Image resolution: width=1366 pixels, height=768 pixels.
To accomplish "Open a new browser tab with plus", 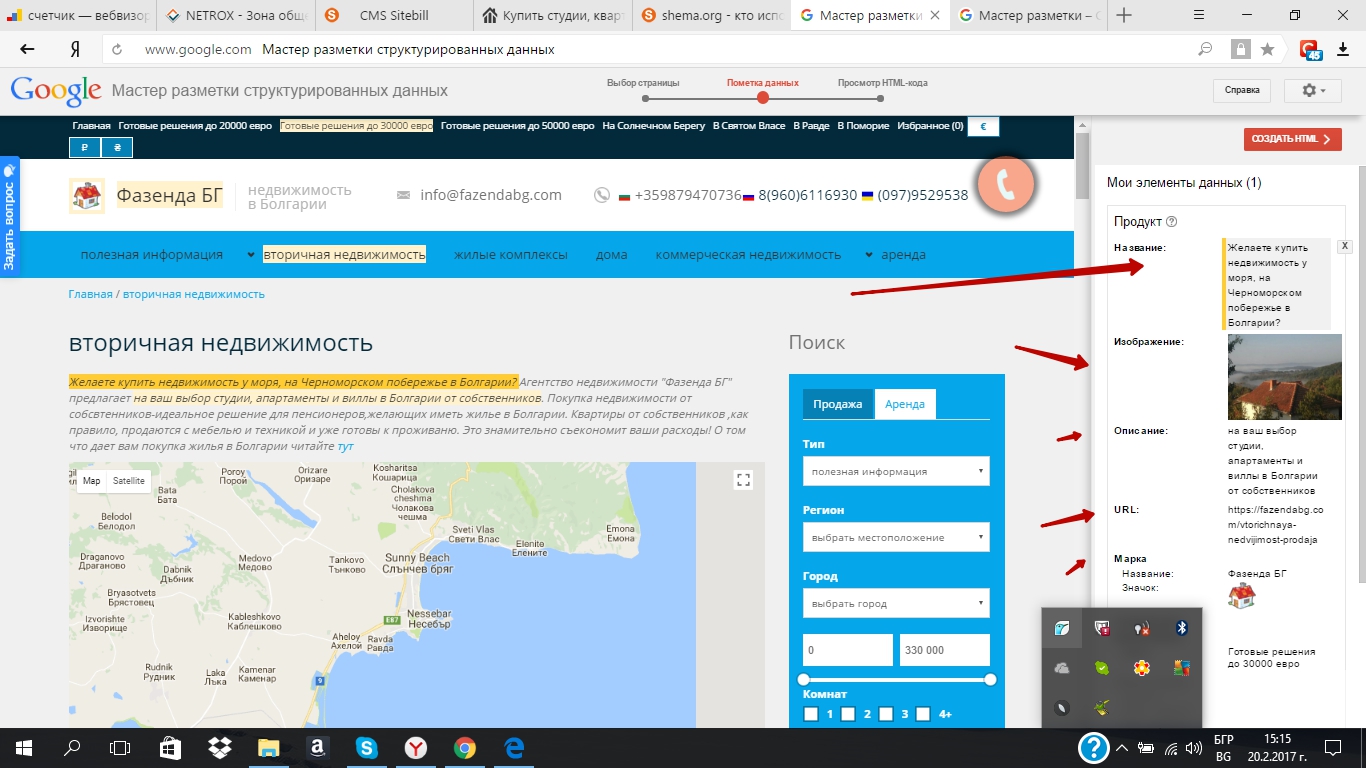I will [1124, 15].
